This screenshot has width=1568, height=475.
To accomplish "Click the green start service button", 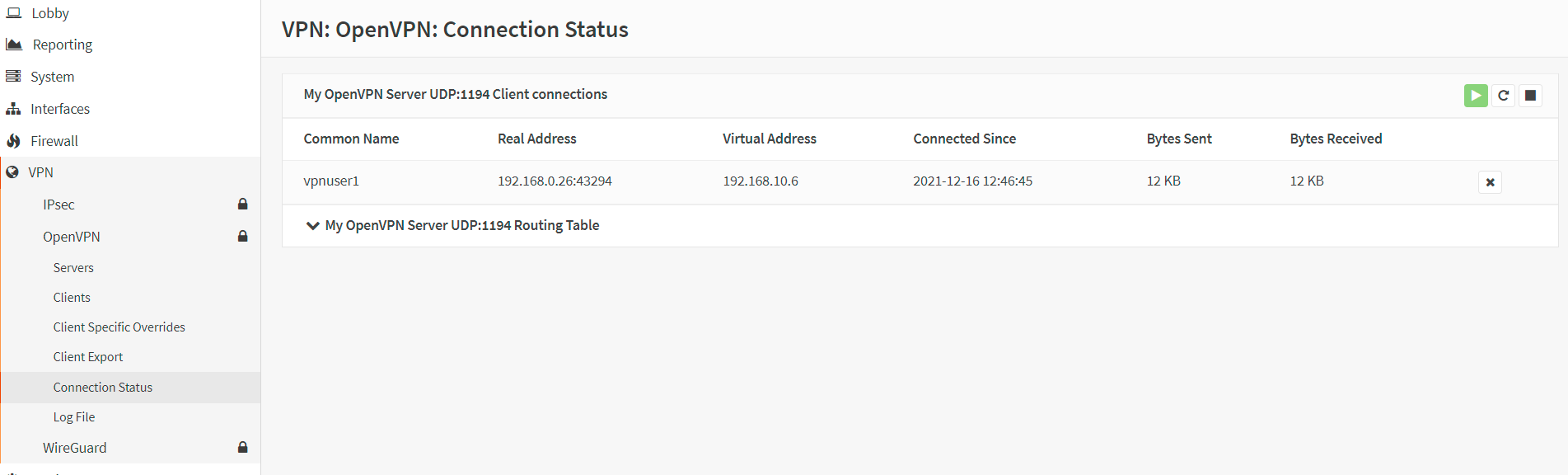I will coord(1475,95).
